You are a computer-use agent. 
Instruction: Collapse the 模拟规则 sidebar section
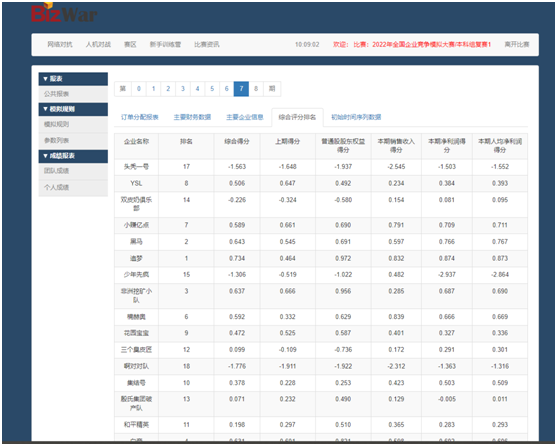tap(73, 109)
